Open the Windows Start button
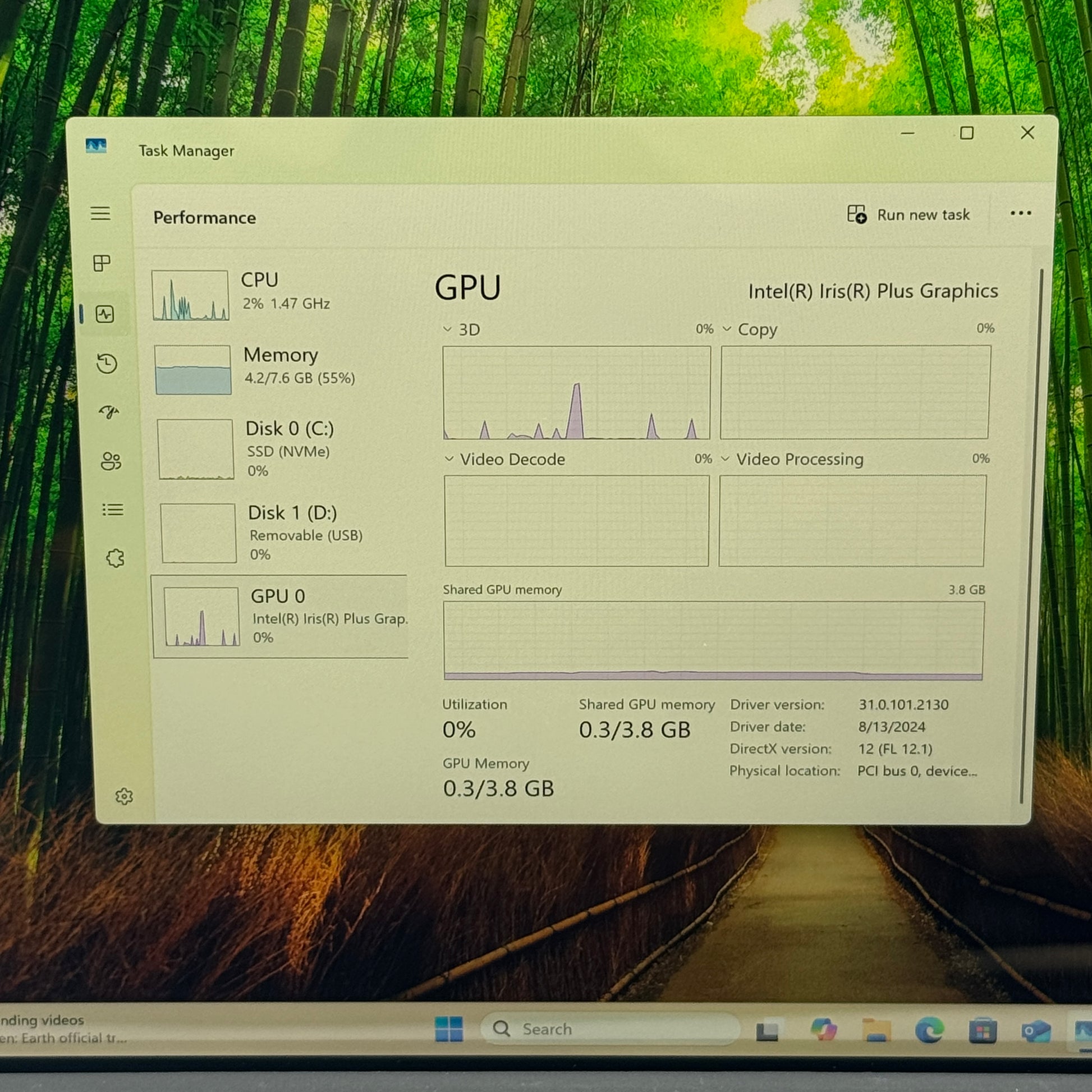Screen dimensions: 1092x1092 click(x=449, y=1029)
